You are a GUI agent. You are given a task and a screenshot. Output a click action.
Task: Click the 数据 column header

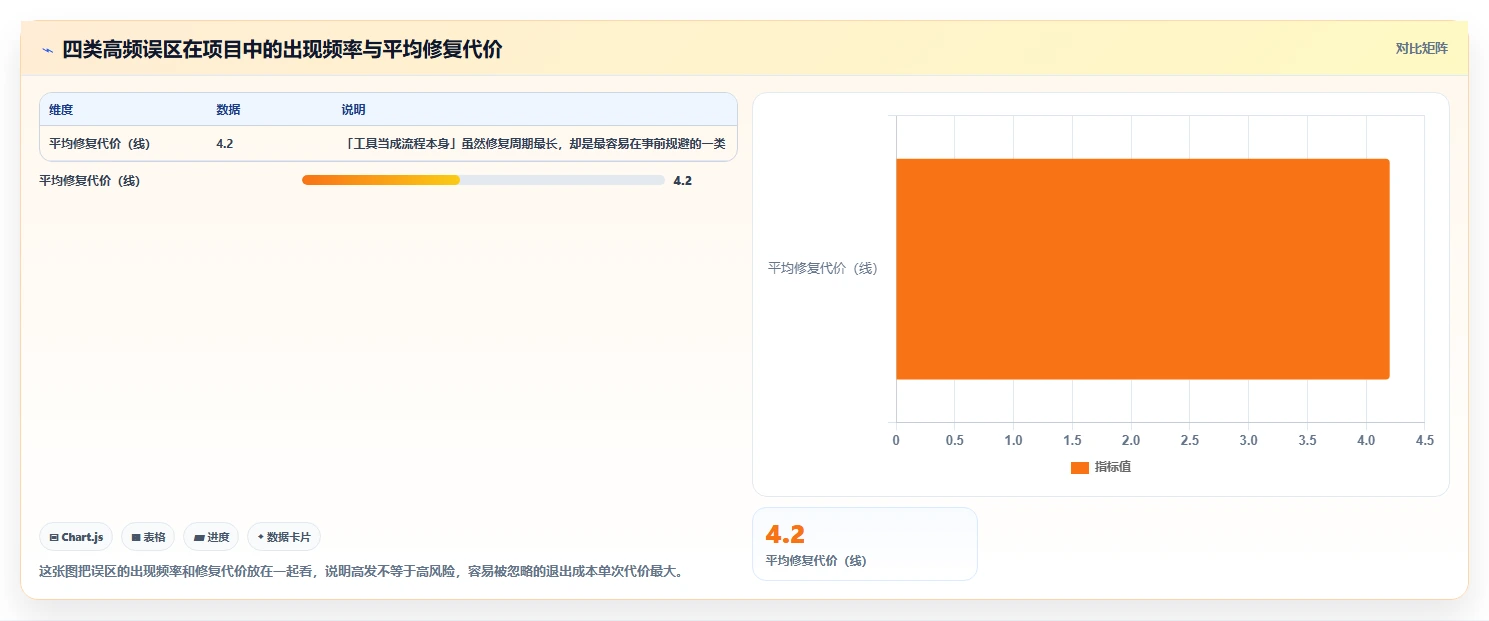[x=228, y=110]
